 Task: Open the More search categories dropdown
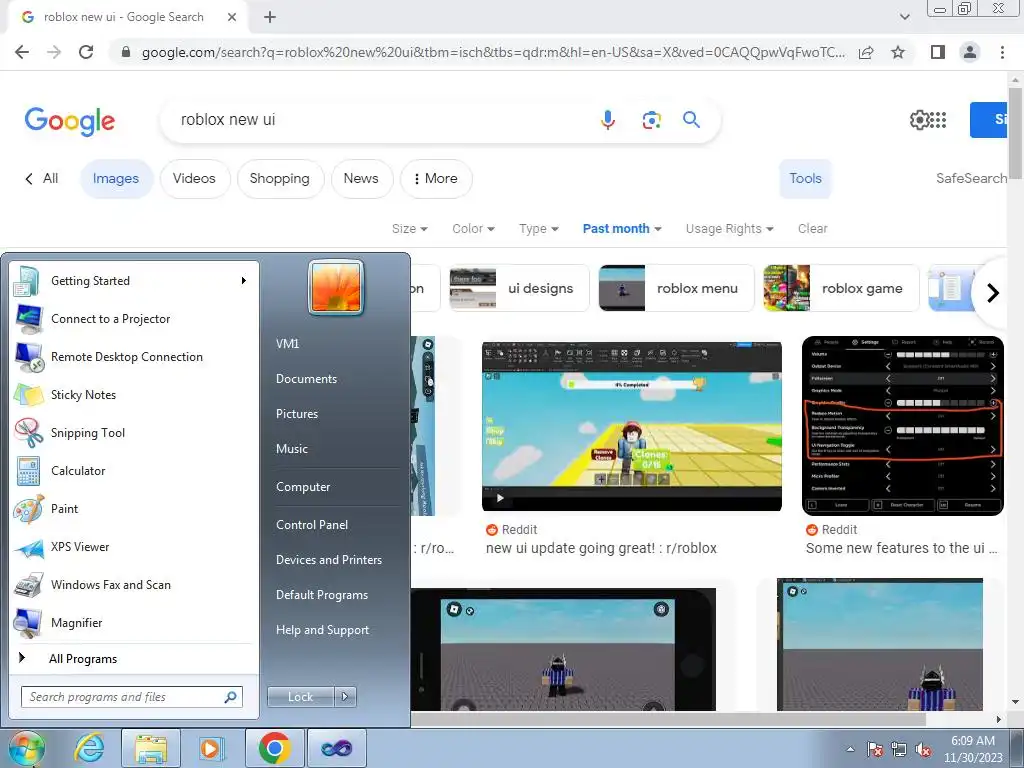point(436,178)
